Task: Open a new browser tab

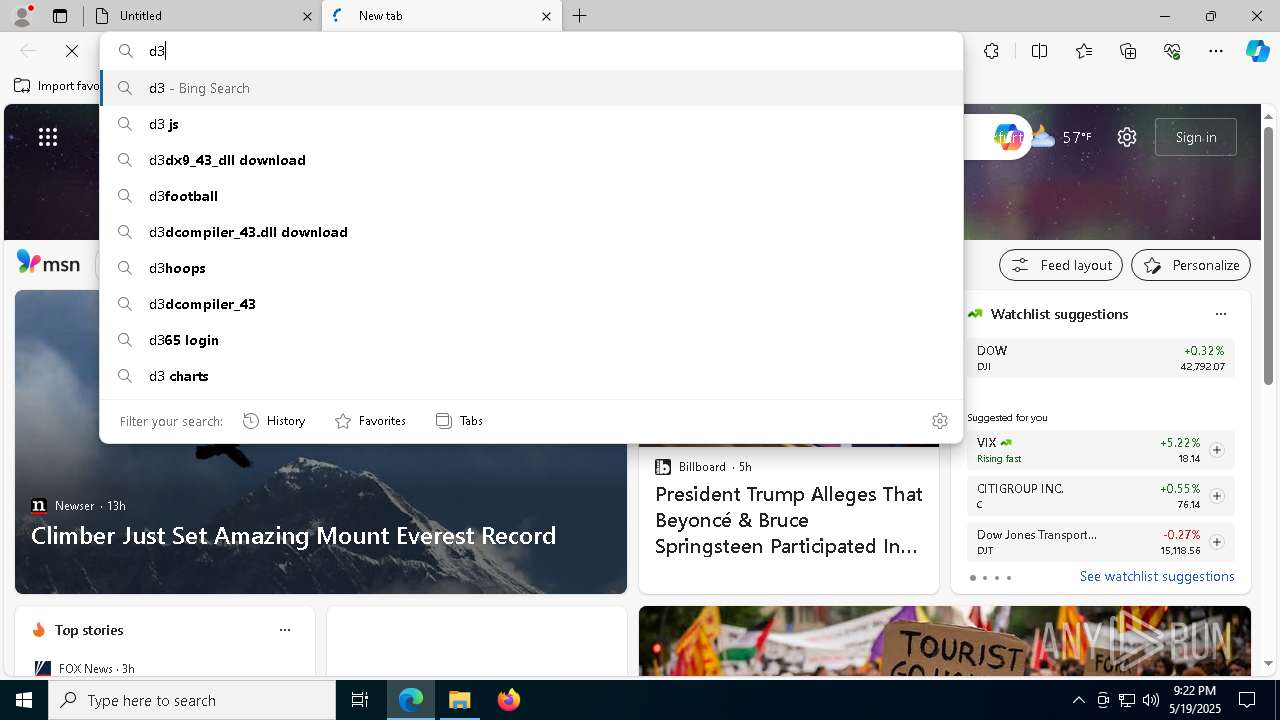Action: pos(580,16)
